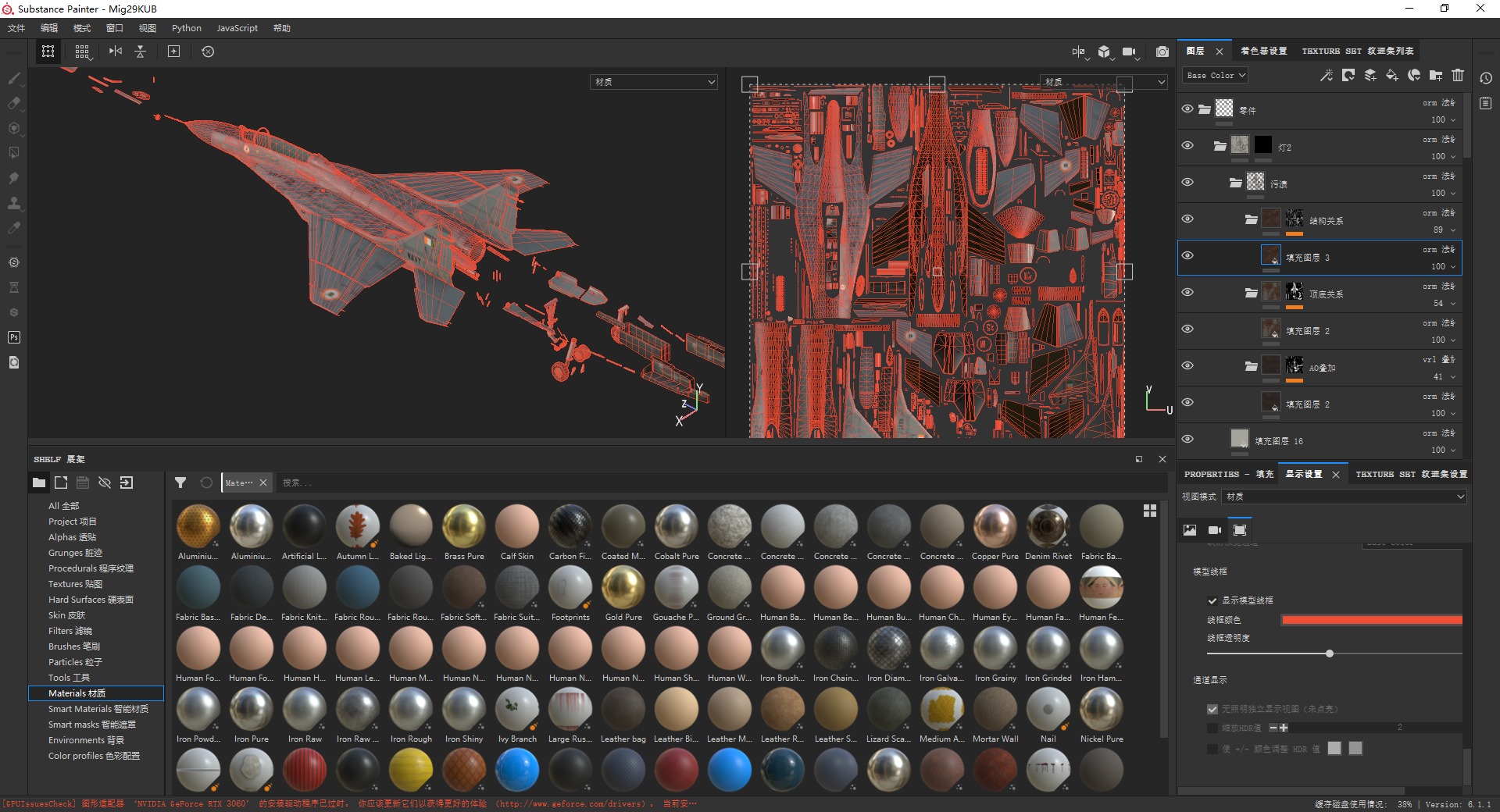Image resolution: width=1500 pixels, height=812 pixels.
Task: Uncheck 显示模型线框 checkbox
Action: tap(1212, 600)
